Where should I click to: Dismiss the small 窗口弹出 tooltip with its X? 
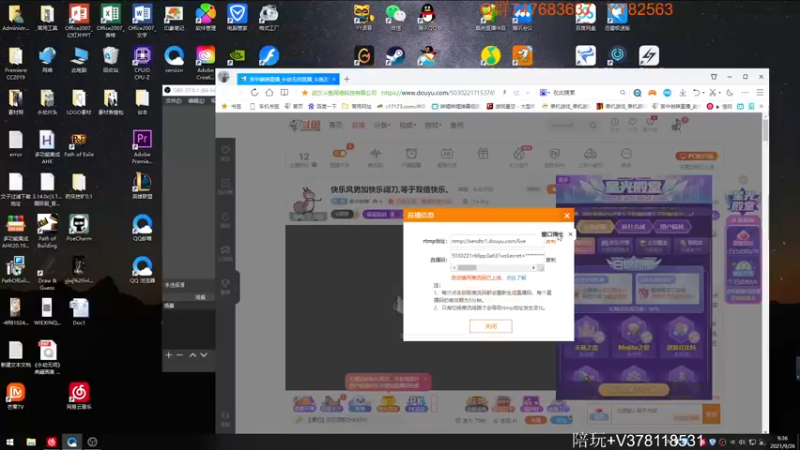tap(570, 234)
